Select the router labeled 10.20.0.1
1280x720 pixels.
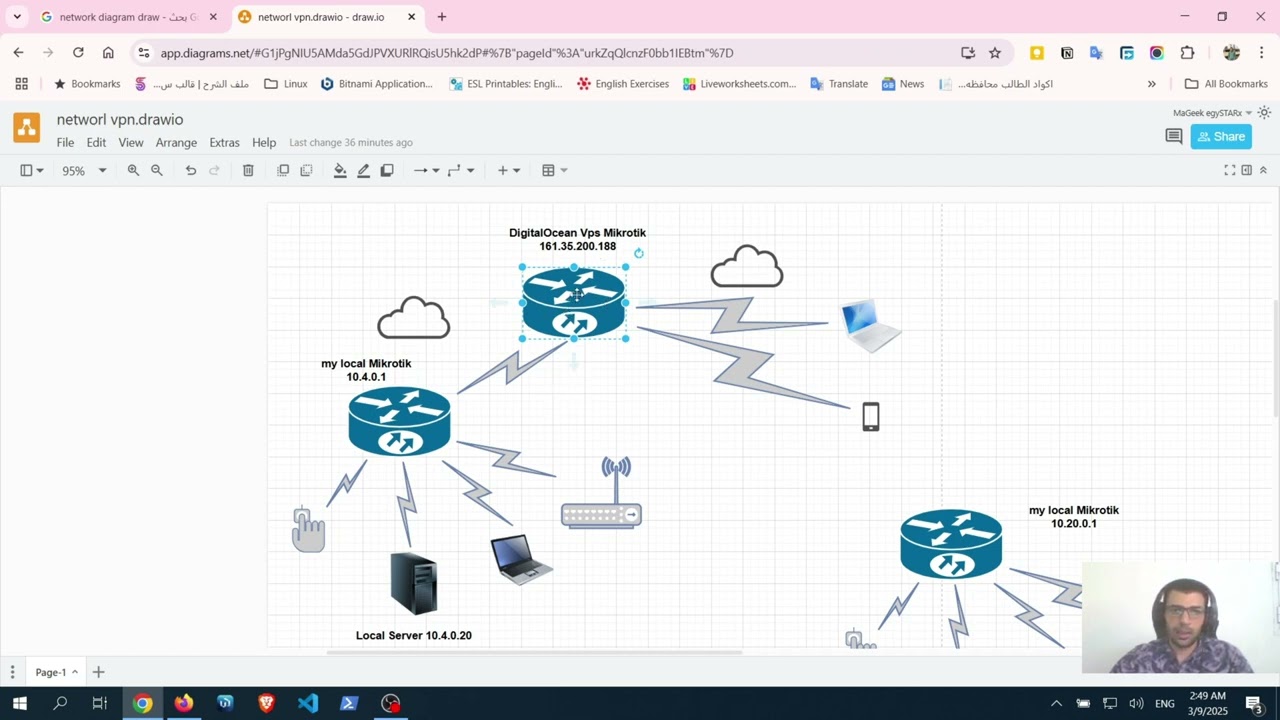coord(951,544)
